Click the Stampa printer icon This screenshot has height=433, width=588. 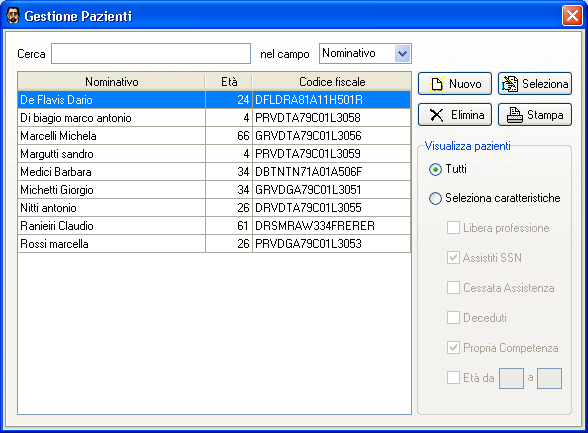tap(514, 115)
